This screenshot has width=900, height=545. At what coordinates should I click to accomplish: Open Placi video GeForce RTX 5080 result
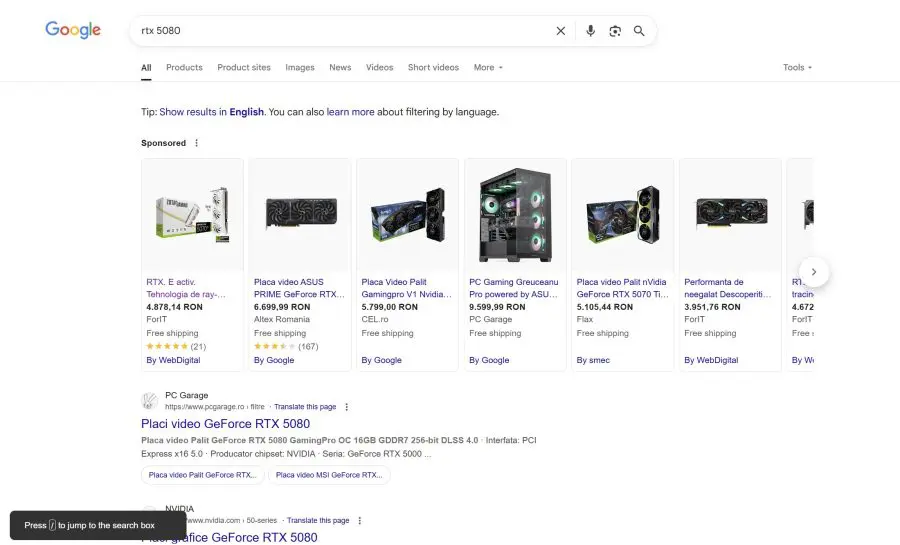tap(226, 423)
